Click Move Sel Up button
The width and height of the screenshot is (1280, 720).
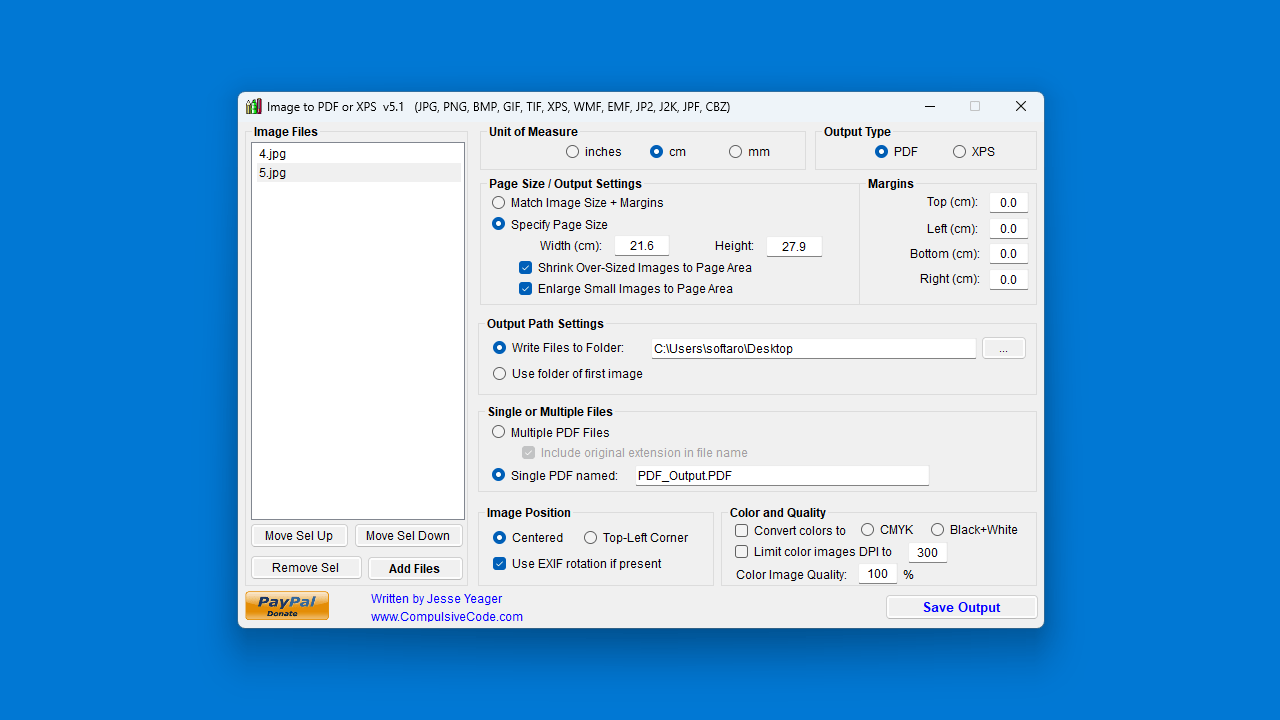pyautogui.click(x=299, y=536)
